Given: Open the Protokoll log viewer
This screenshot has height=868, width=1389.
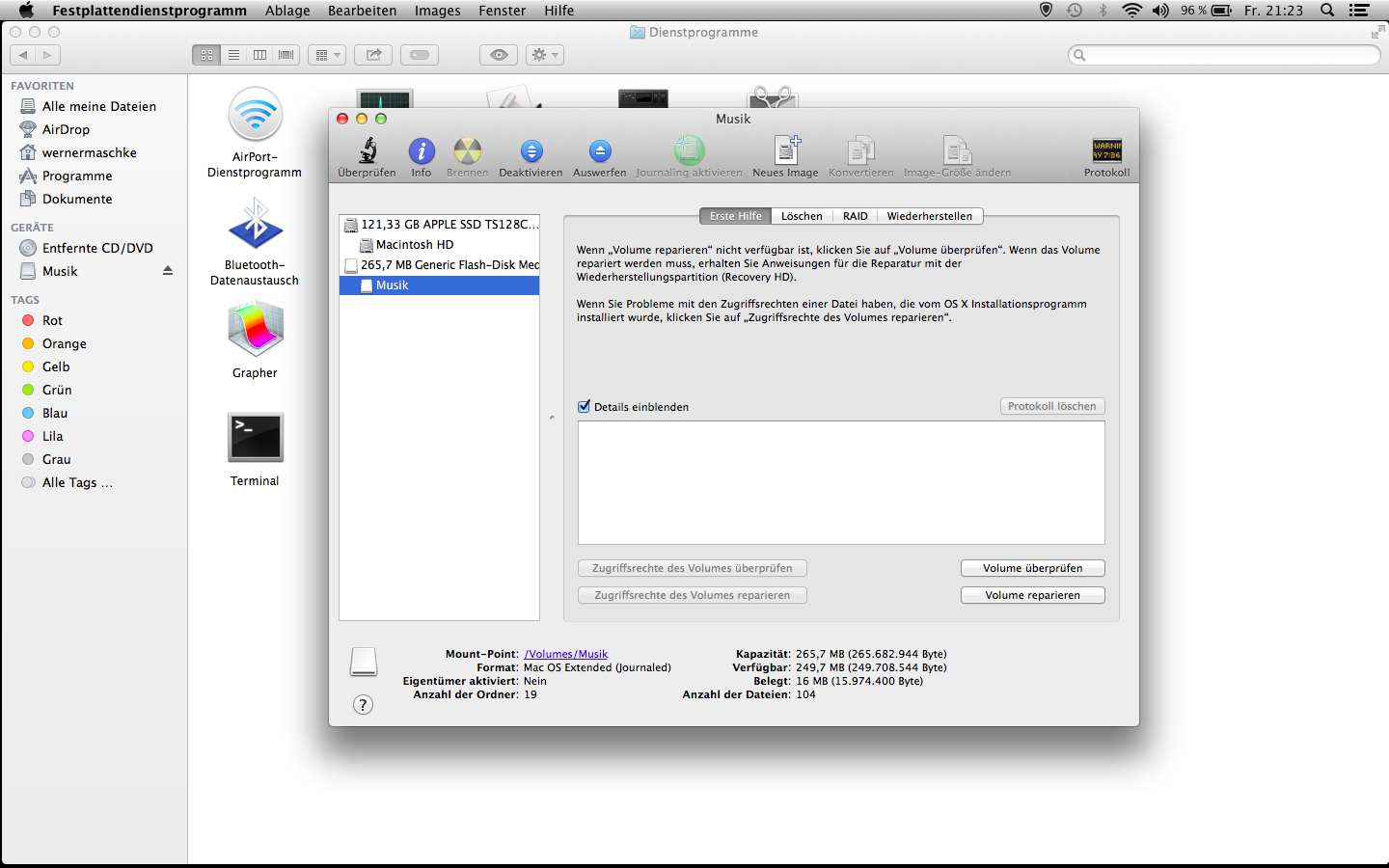Looking at the screenshot, I should click(1106, 151).
